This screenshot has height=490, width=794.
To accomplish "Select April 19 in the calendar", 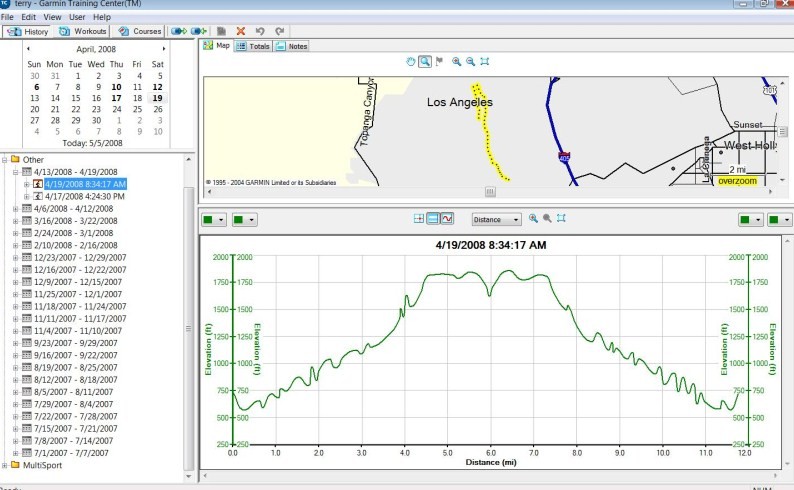I will pos(157,98).
